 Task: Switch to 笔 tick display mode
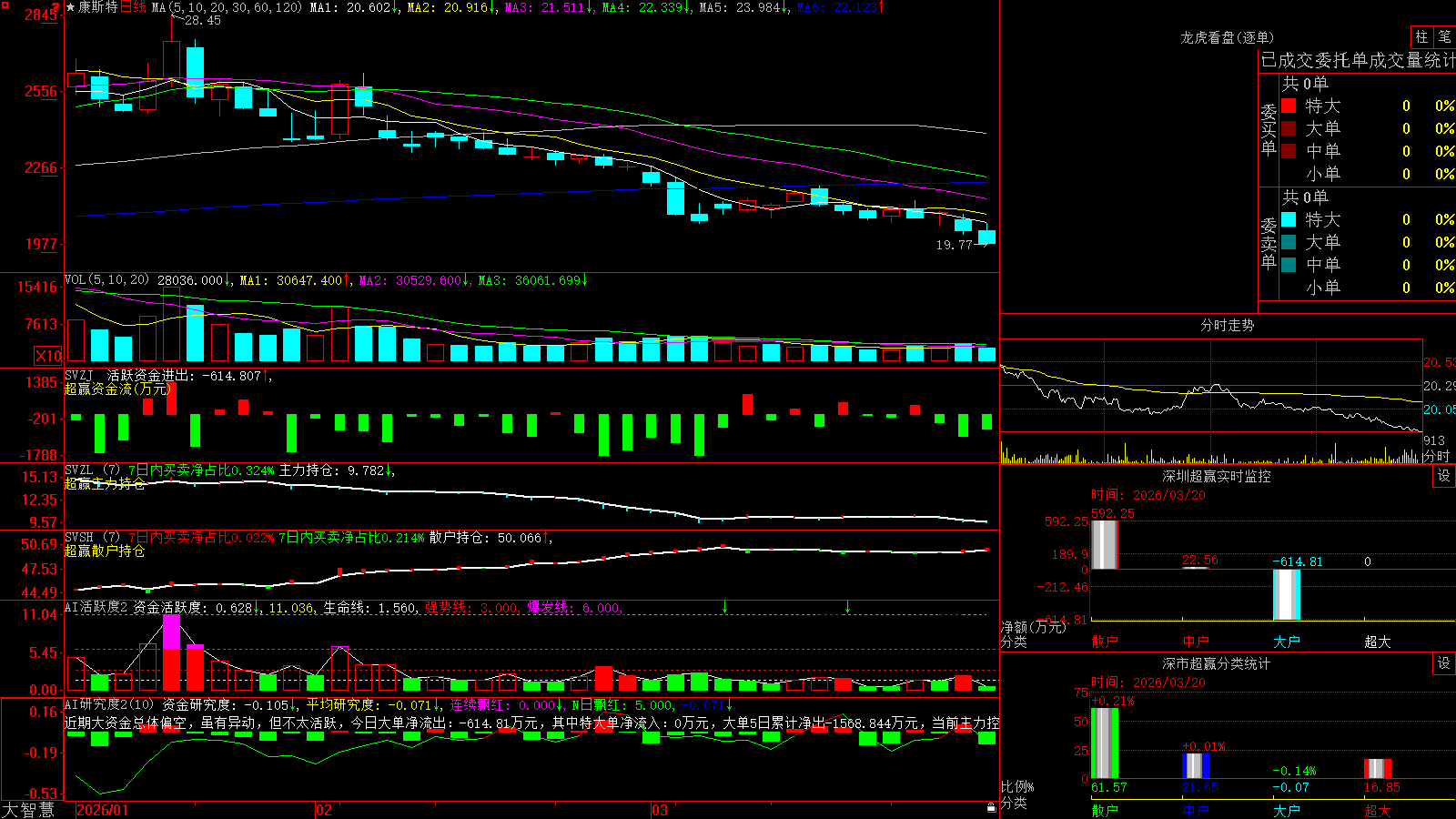[1444, 36]
